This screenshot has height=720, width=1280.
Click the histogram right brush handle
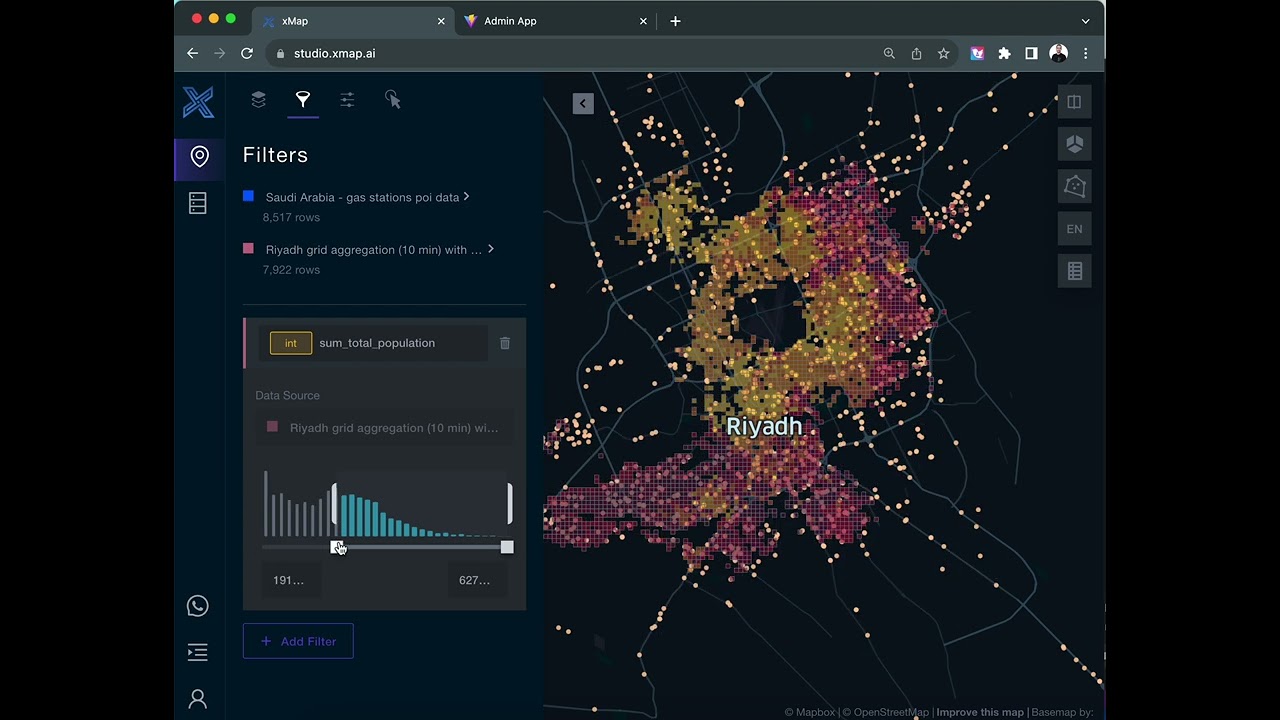[x=510, y=504]
